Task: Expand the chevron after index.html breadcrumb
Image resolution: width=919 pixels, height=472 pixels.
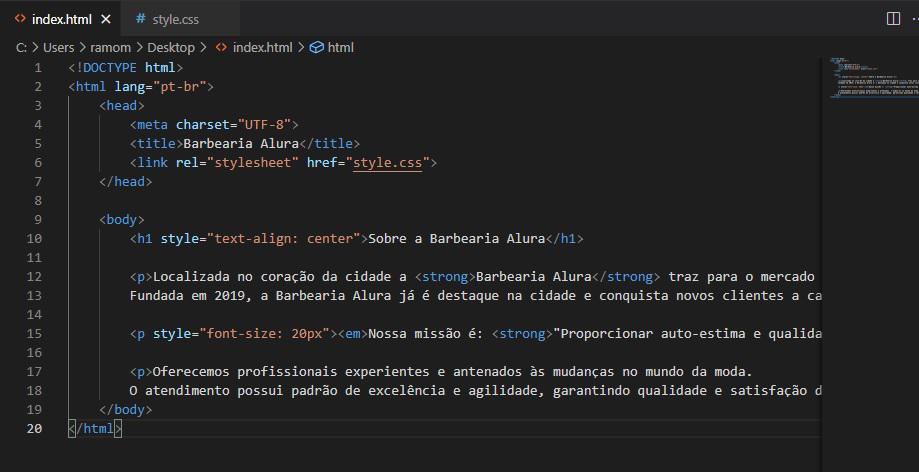Action: click(x=301, y=47)
